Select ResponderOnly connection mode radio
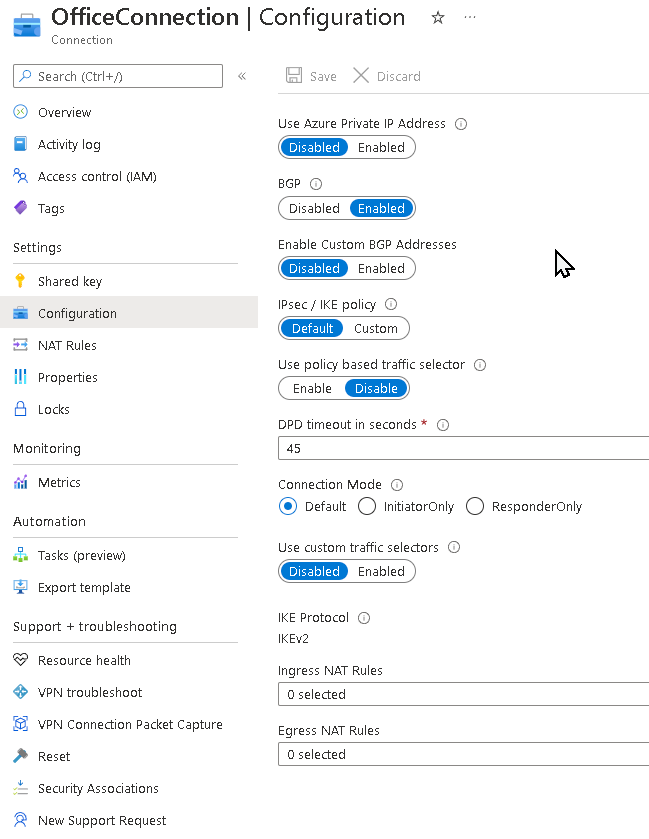Screen dimensions: 649x839 point(475,506)
